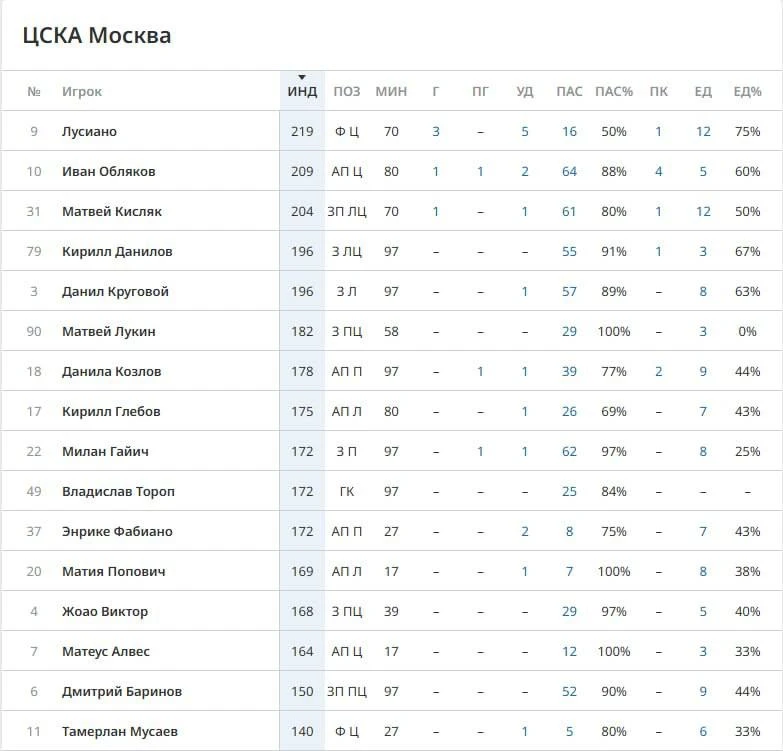Open Иван Обляков player link
783x751 pixels.
click(108, 171)
